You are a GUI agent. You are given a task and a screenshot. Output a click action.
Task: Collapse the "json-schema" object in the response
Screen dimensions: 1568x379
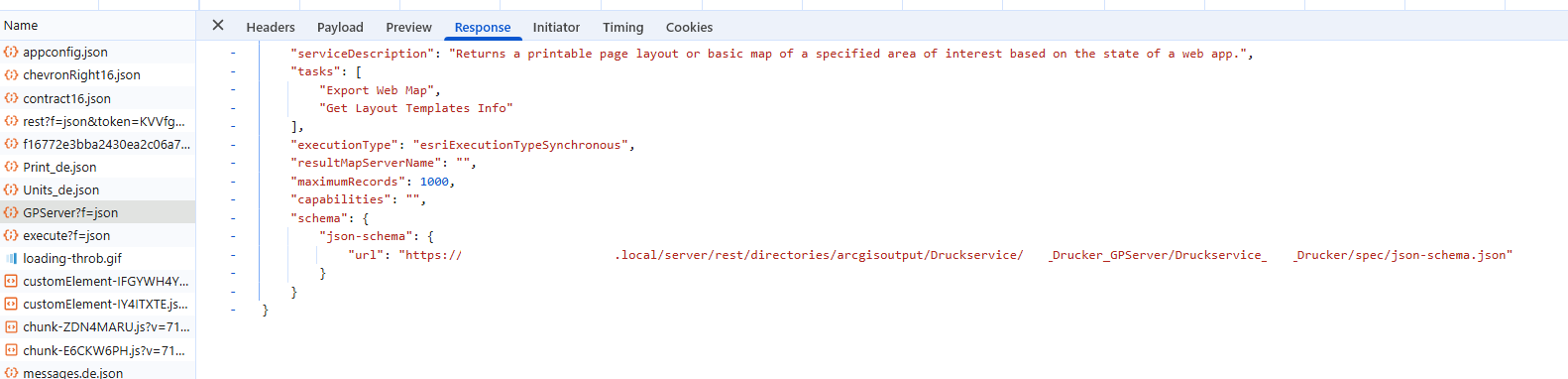[233, 236]
